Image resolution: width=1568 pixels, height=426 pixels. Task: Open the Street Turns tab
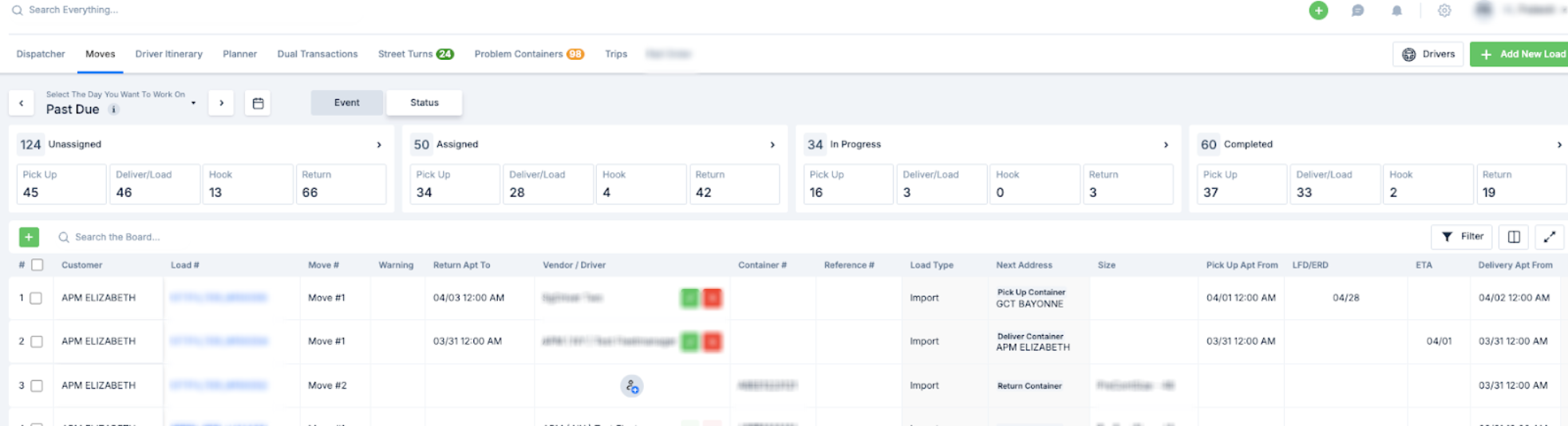[416, 54]
